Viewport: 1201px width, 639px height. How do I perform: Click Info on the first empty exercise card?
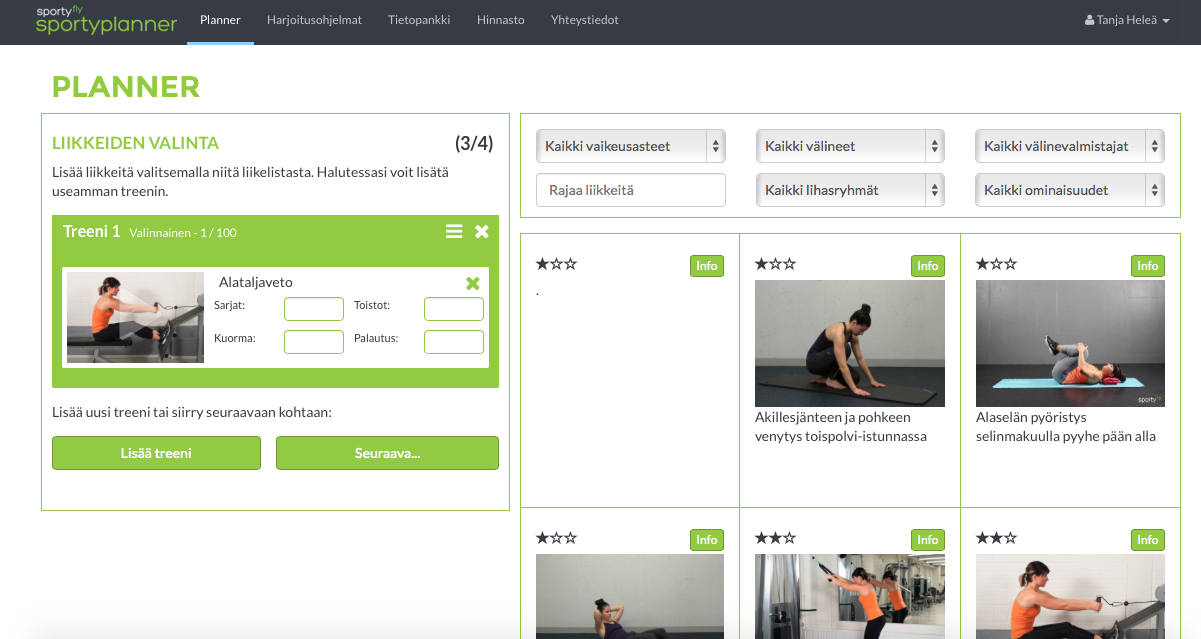(707, 266)
